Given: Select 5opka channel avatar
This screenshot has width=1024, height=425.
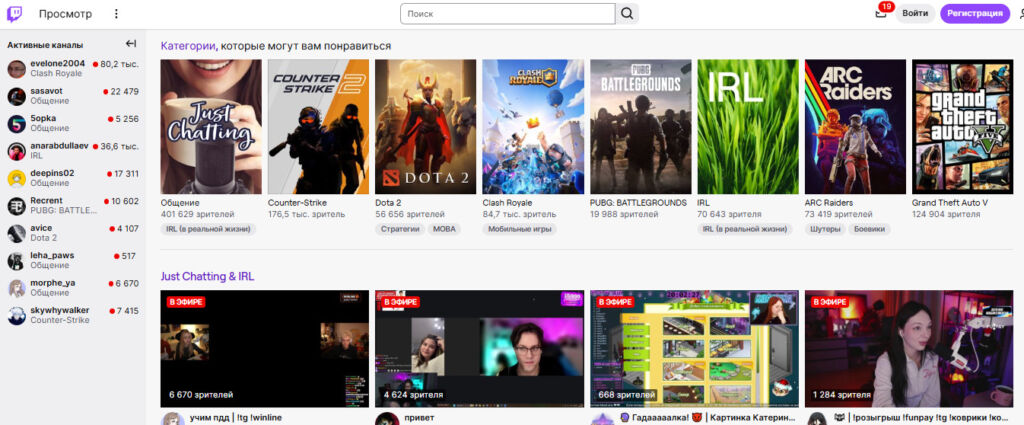Looking at the screenshot, I should [17, 124].
